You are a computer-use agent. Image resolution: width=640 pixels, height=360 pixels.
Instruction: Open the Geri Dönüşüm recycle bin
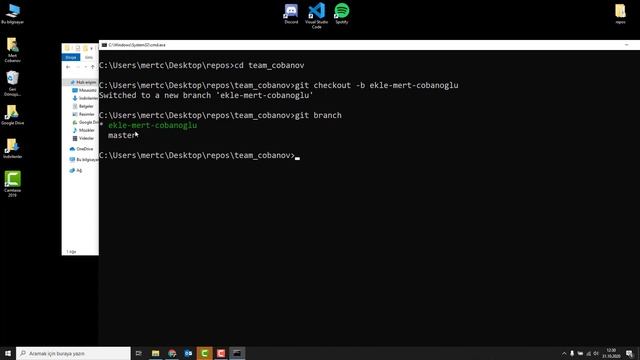(x=12, y=83)
